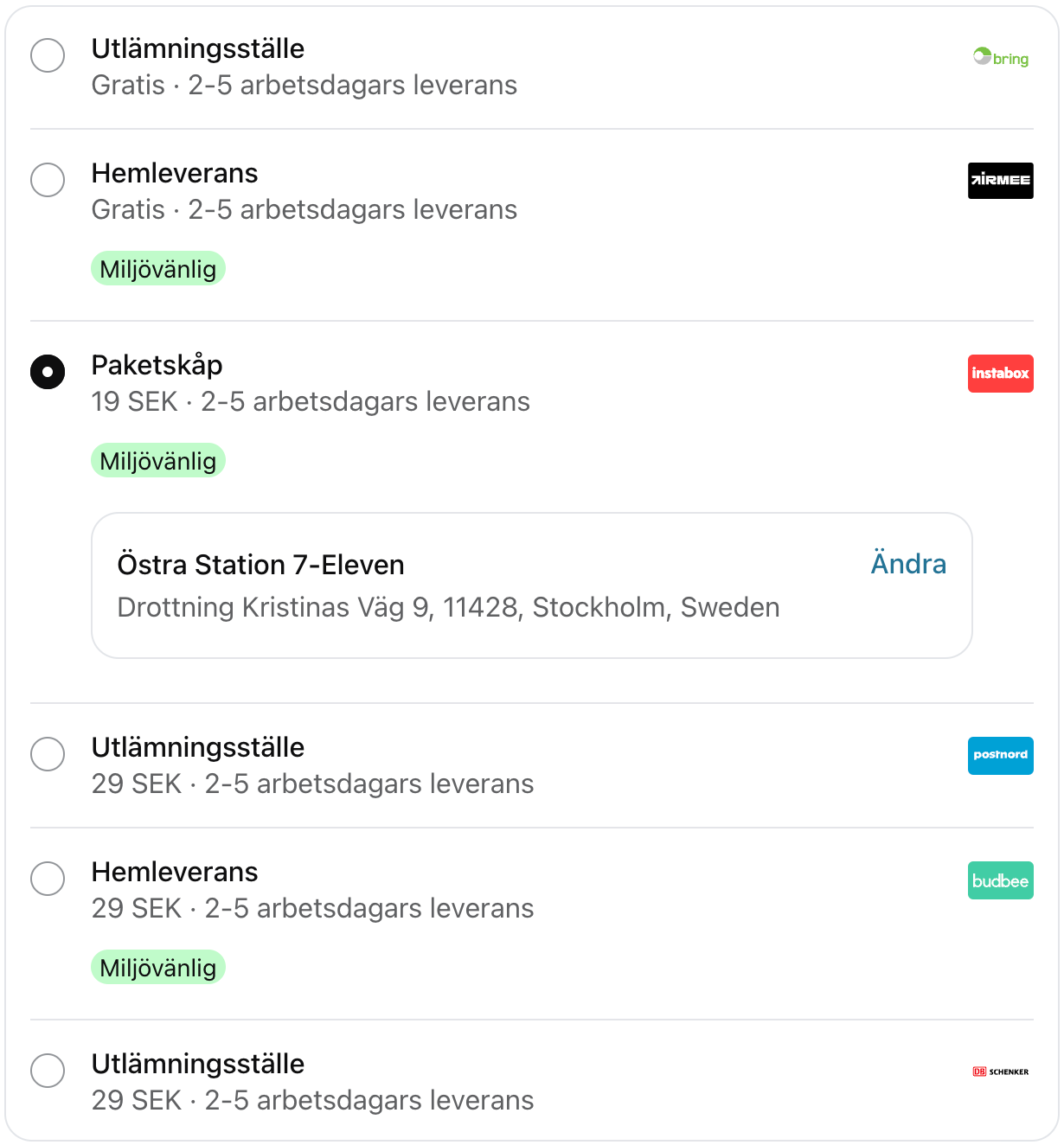Click the Instabox carrier logo
Image resolution: width=1064 pixels, height=1145 pixels.
click(1000, 374)
